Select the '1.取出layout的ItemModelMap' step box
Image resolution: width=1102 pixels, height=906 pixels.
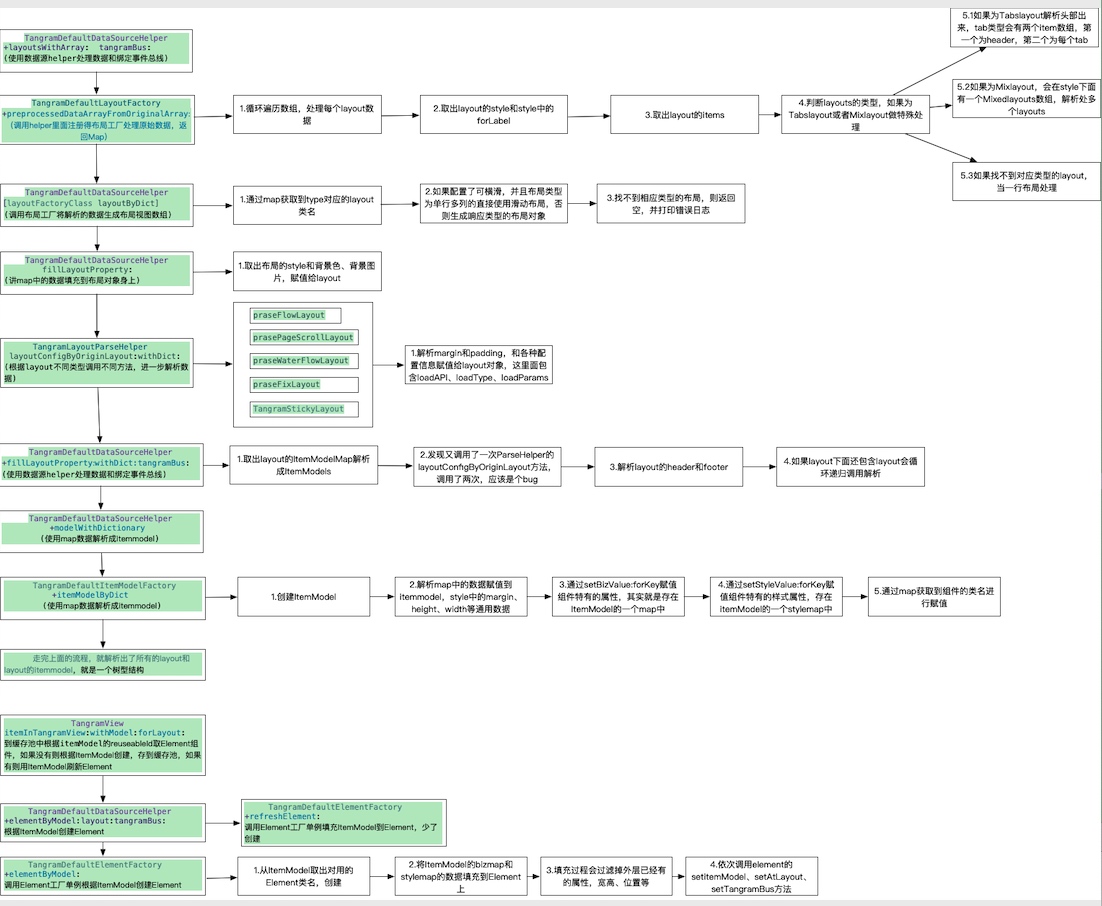pyautogui.click(x=304, y=465)
